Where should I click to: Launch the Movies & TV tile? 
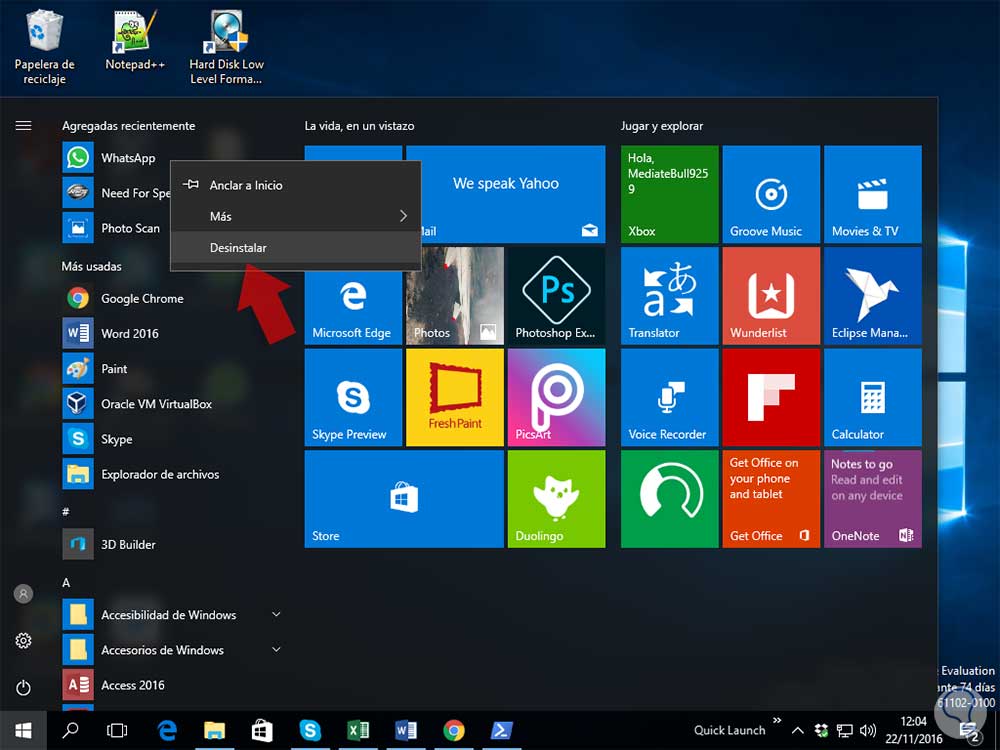(x=872, y=195)
